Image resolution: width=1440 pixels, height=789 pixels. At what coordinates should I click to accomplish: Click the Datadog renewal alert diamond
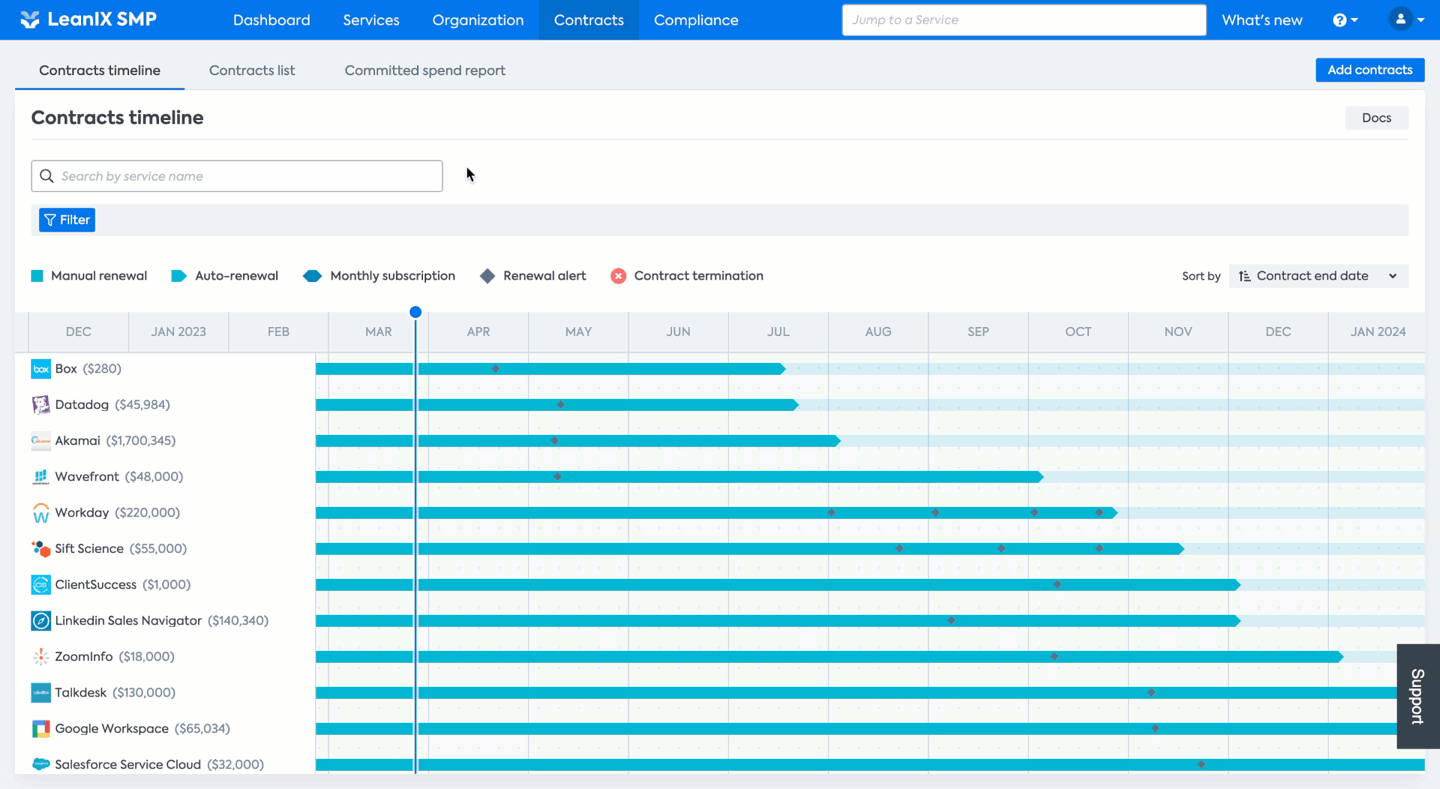(561, 405)
